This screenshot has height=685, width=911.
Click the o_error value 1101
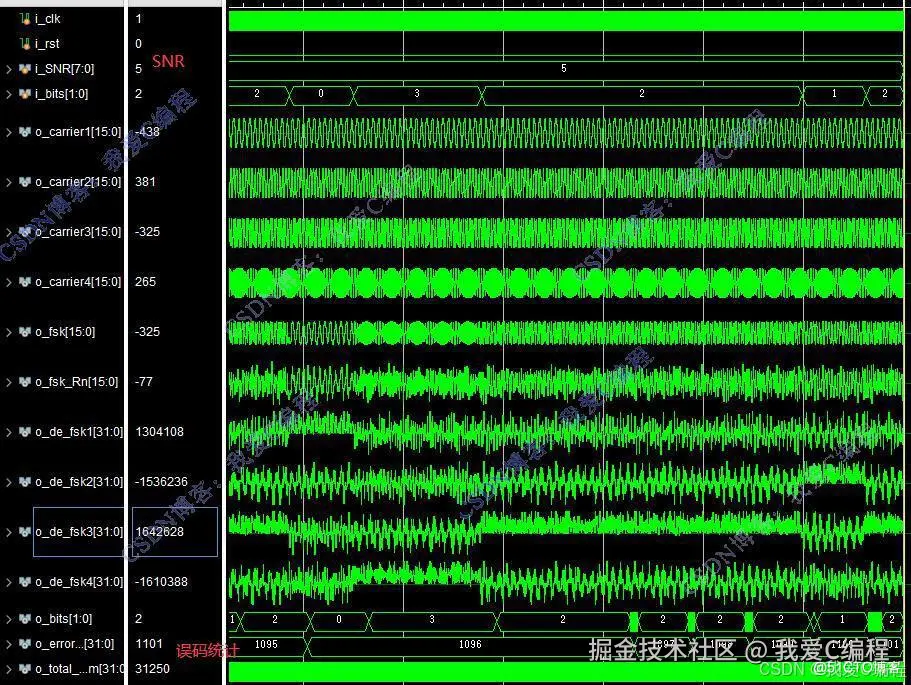tap(149, 644)
